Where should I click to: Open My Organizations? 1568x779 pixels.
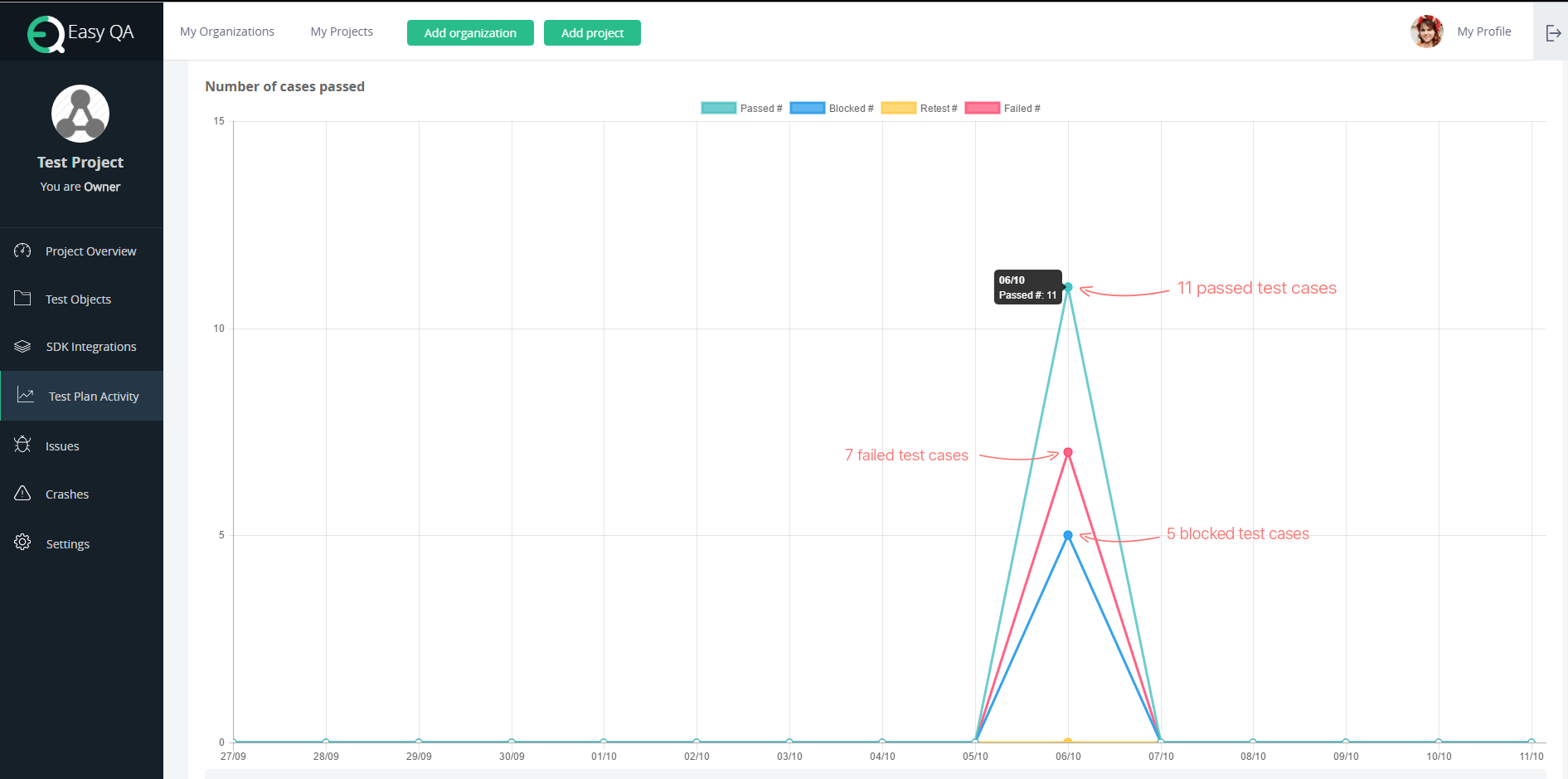tap(227, 32)
